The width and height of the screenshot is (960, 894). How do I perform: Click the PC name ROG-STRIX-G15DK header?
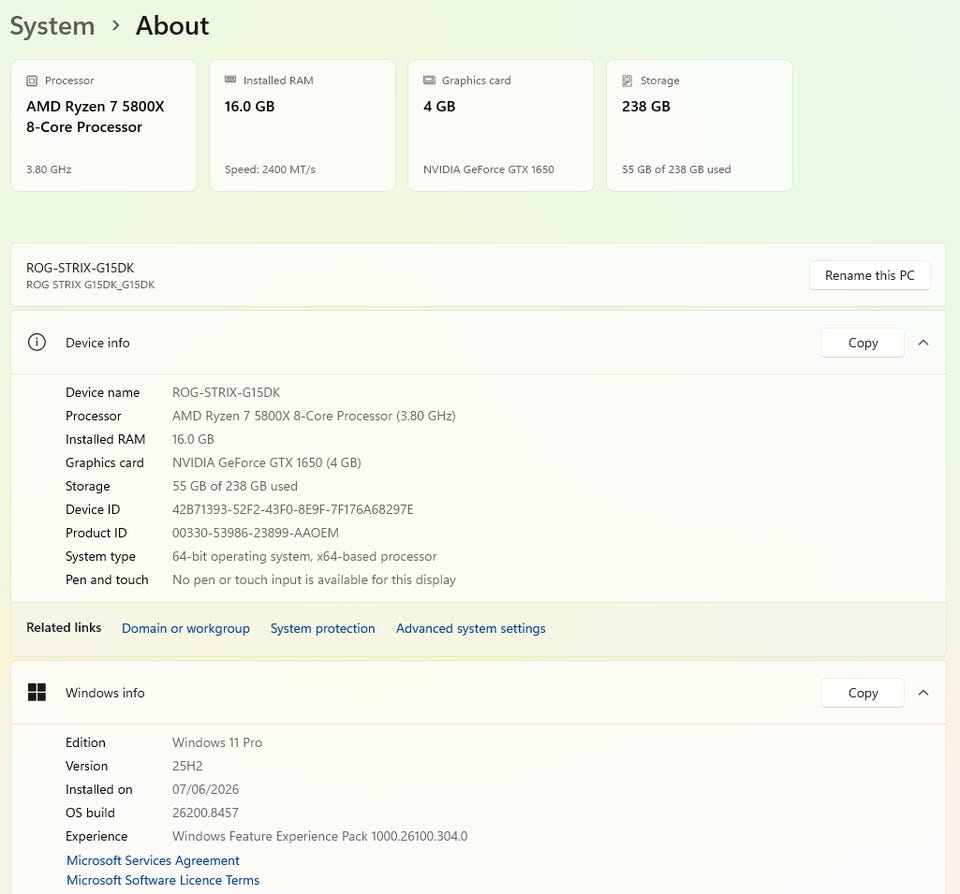point(80,268)
